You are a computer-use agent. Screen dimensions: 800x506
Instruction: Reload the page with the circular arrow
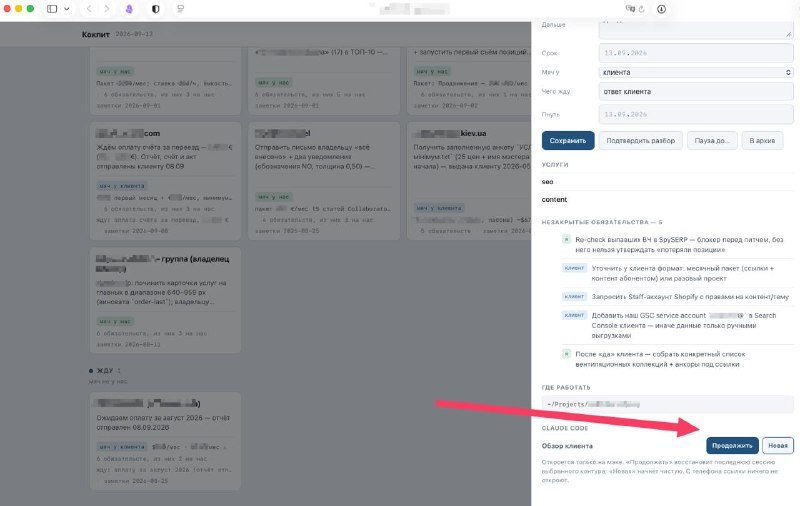[642, 9]
